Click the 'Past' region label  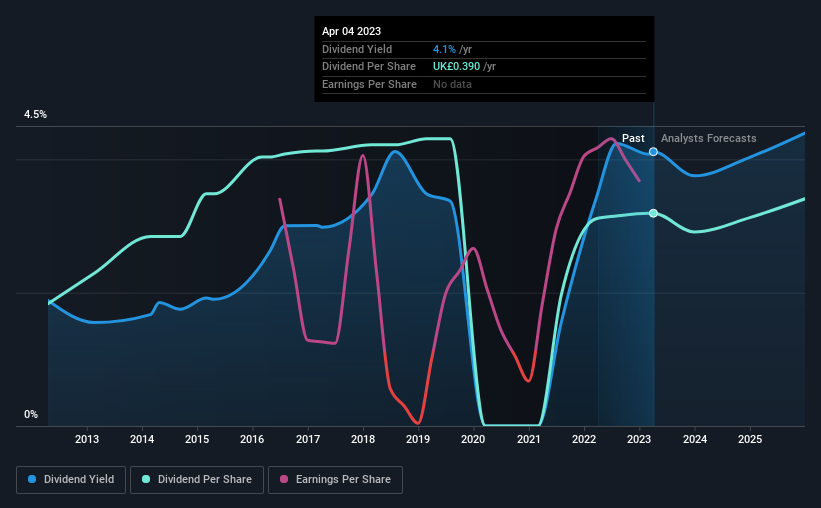[633, 138]
